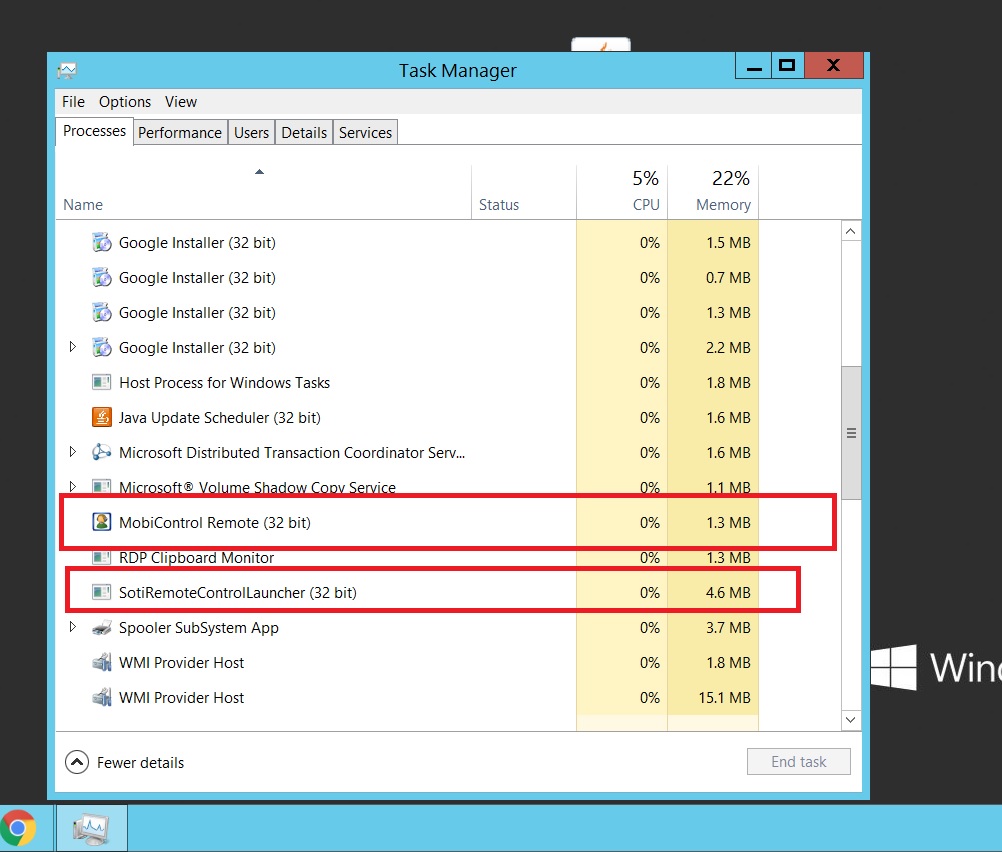Click the Host Process for Windows Tasks icon
This screenshot has width=1002, height=852.
point(101,382)
